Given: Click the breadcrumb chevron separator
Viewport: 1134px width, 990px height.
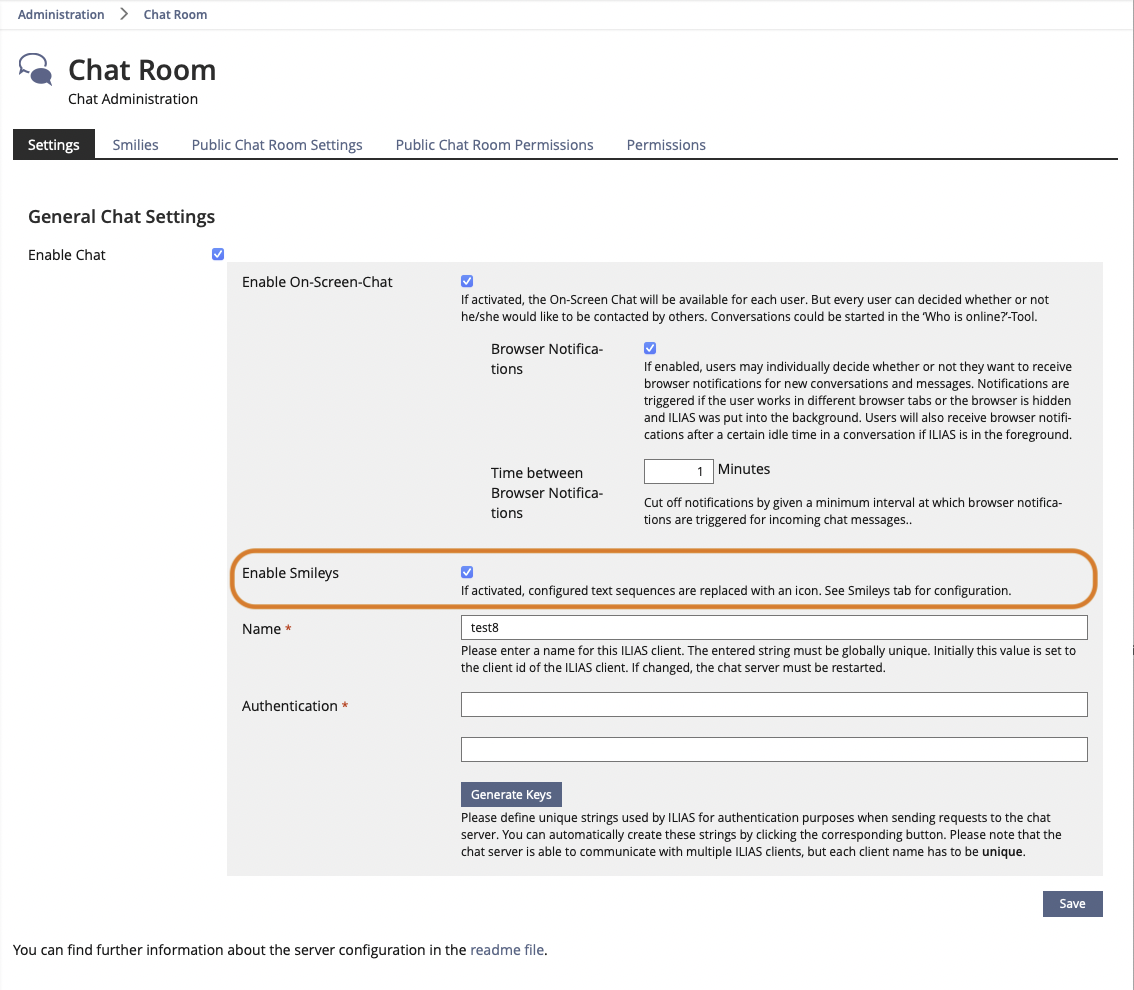Looking at the screenshot, I should 124,15.
